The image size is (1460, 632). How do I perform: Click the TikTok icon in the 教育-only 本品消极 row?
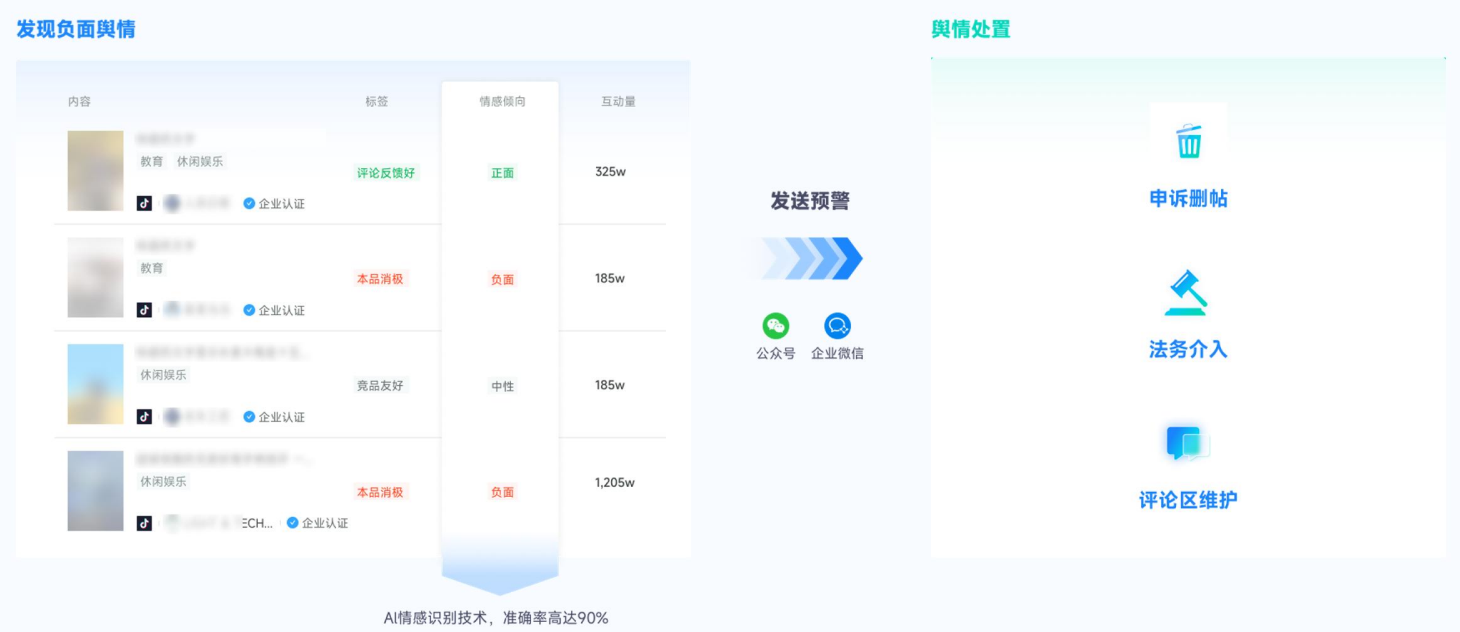click(144, 310)
